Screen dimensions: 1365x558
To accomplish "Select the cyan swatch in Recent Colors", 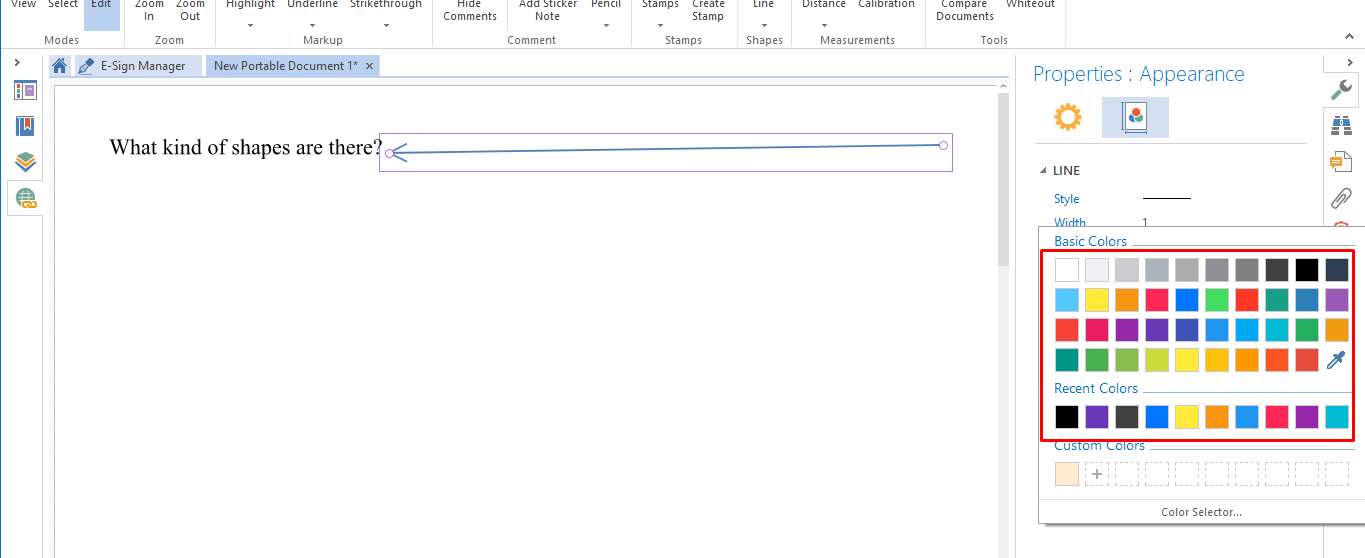I will click(x=1337, y=417).
